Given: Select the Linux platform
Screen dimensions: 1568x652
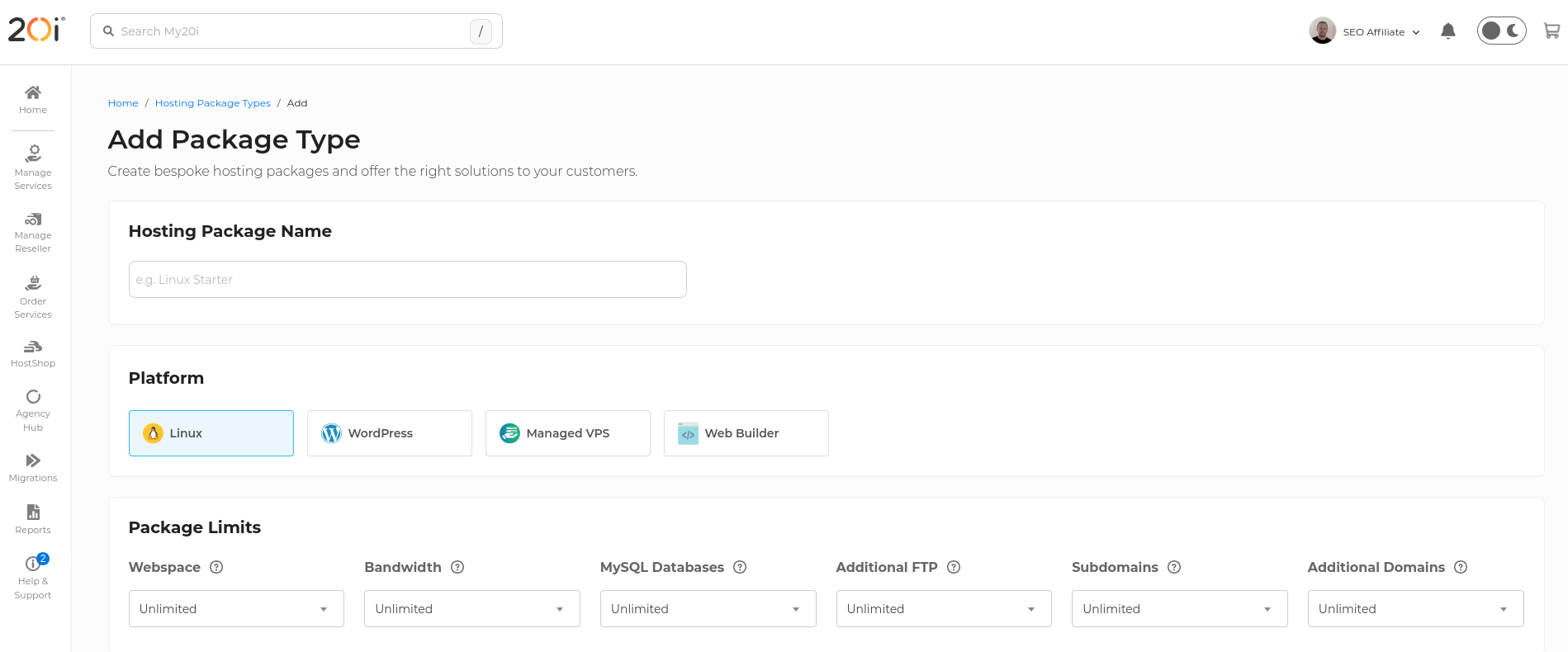Looking at the screenshot, I should pyautogui.click(x=211, y=433).
